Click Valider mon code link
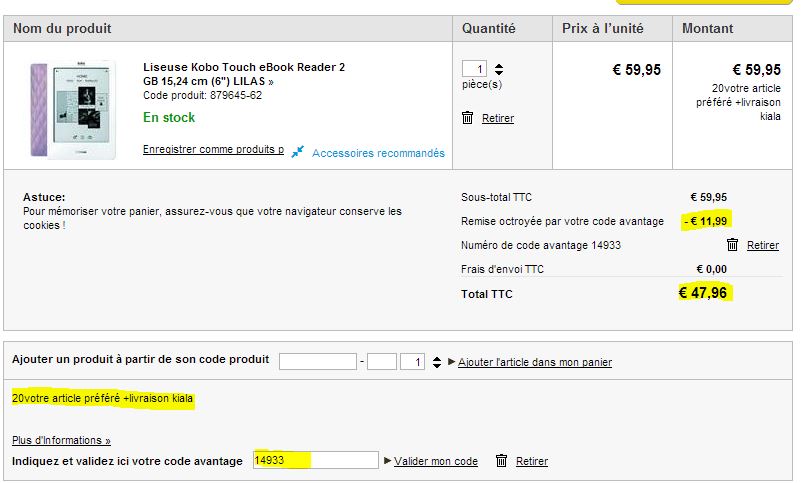The width and height of the screenshot is (802, 483). pos(436,461)
